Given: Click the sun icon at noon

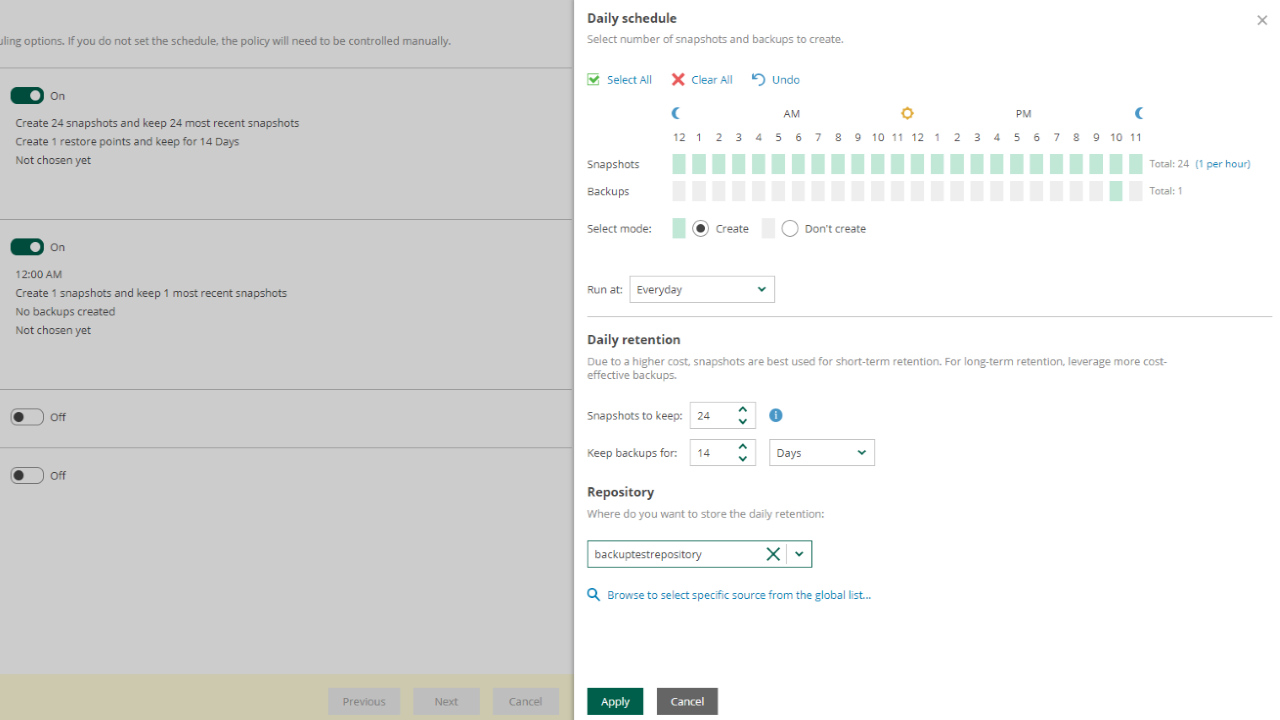Looking at the screenshot, I should [907, 114].
